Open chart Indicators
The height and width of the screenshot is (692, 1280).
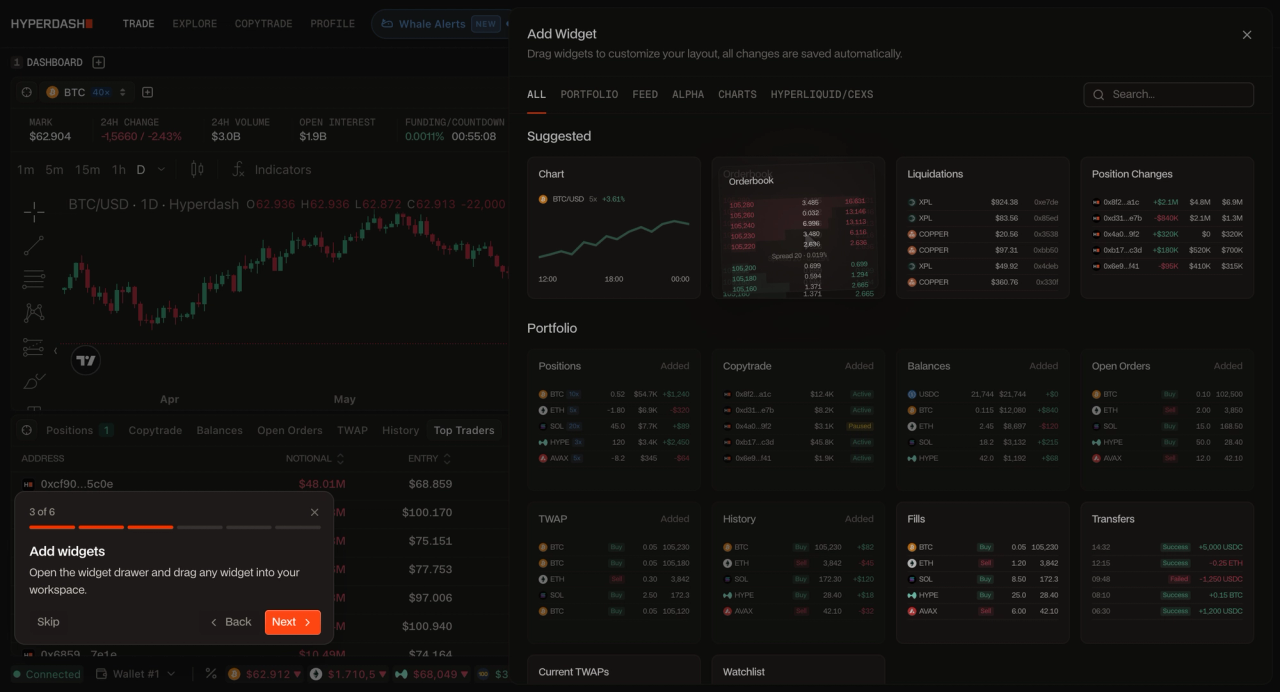pos(271,169)
